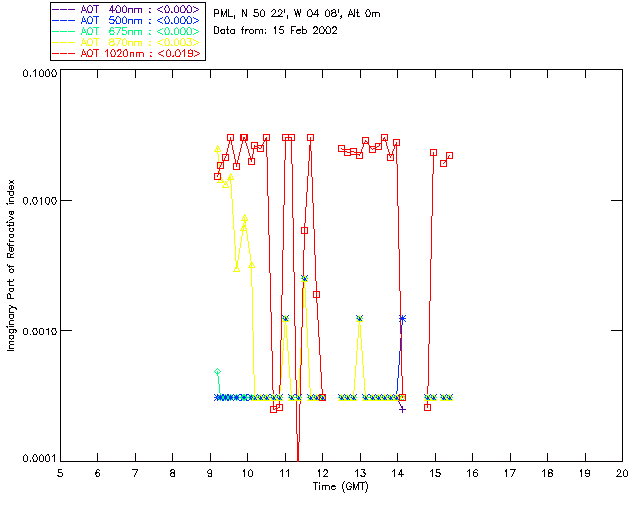Viewport: 640px width, 512px height.
Task: Click the AOT 675nm legend entry
Action: pyautogui.click(x=127, y=31)
